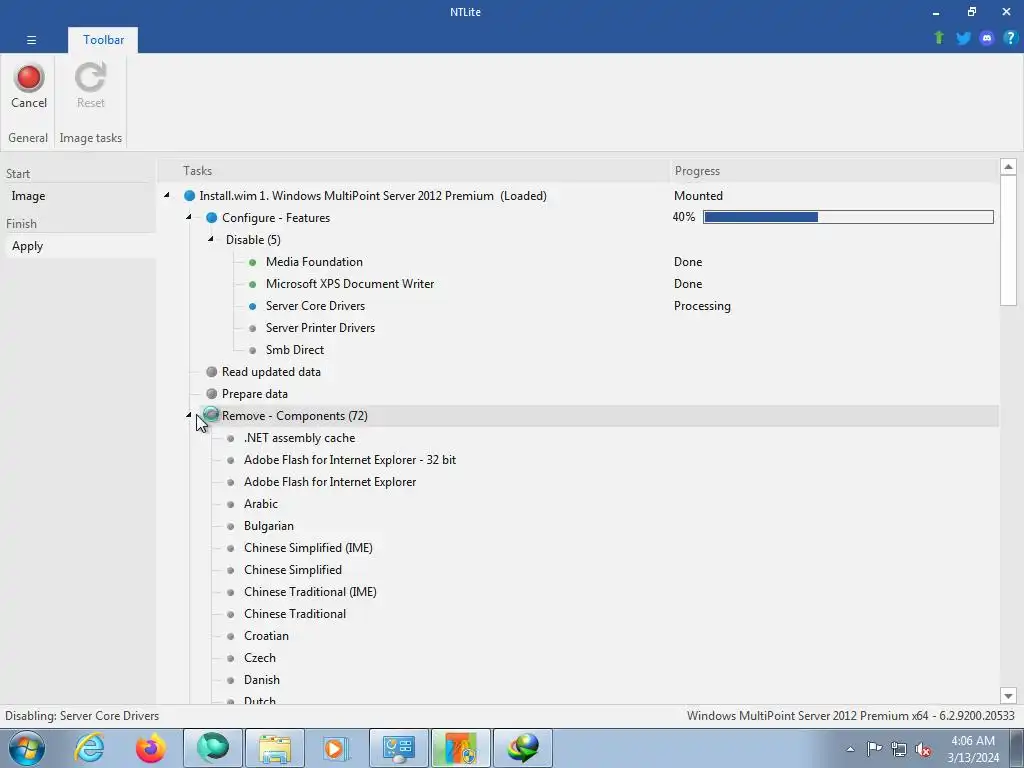Select the Toolbar tab
This screenshot has height=768, width=1024.
point(103,40)
